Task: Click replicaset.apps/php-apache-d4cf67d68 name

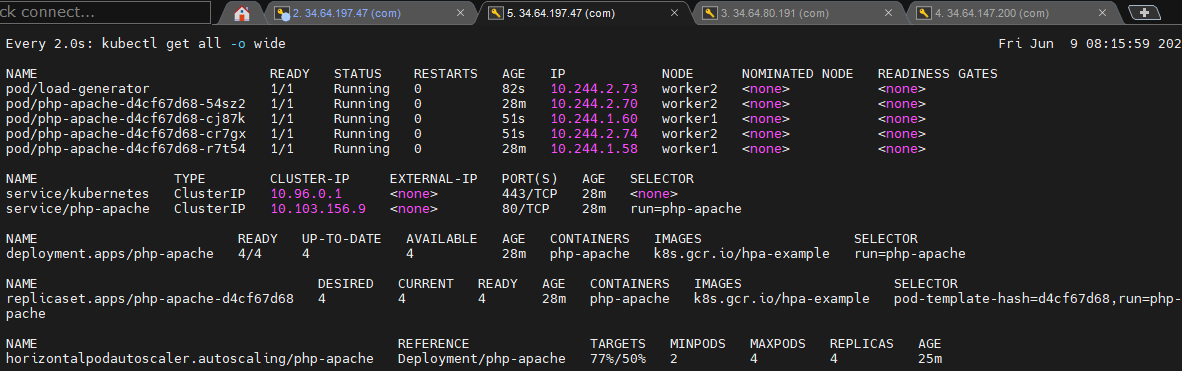Action: [x=149, y=299]
